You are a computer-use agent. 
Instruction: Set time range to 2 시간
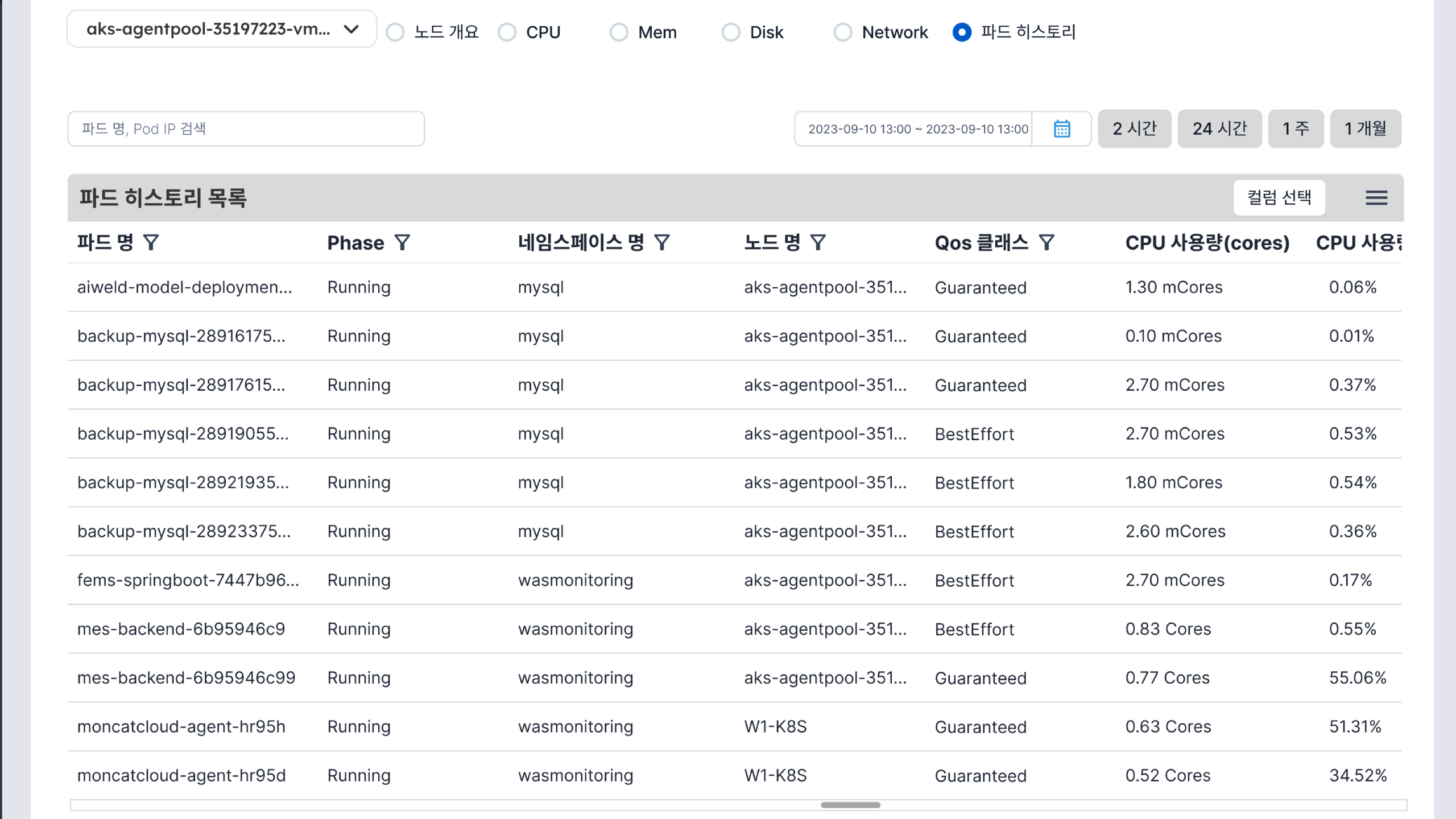click(x=1134, y=129)
